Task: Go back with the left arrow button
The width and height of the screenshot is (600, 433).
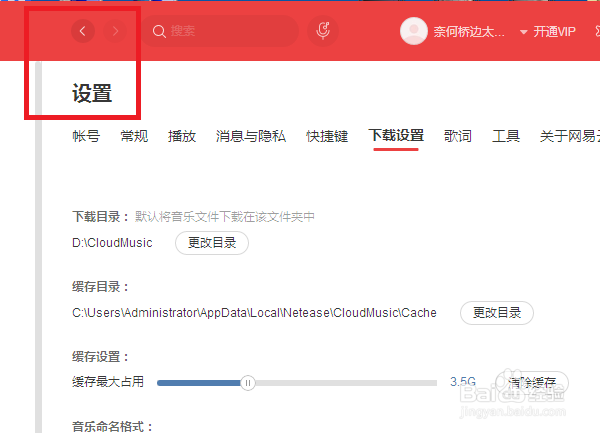Action: (x=83, y=31)
